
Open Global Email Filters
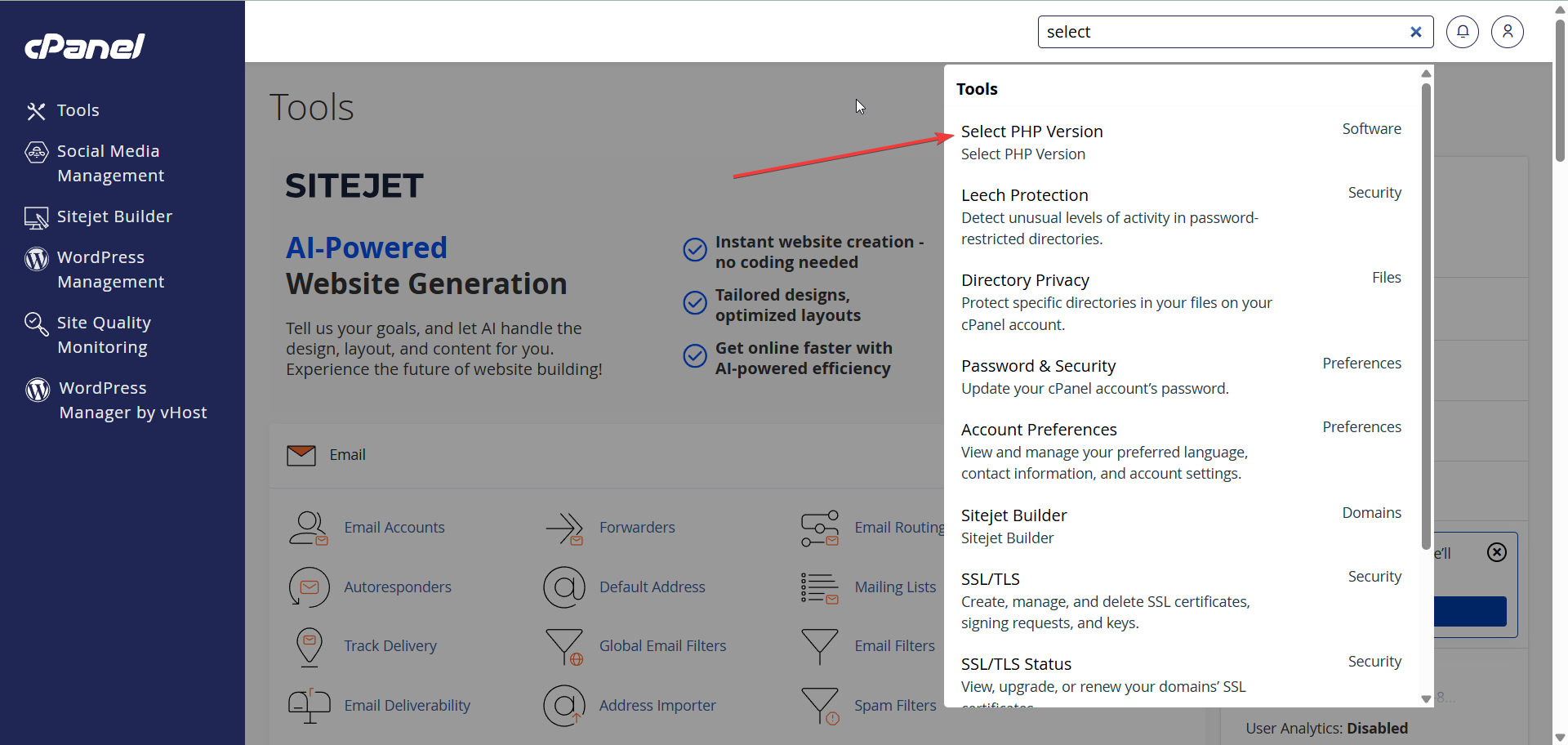(x=662, y=646)
